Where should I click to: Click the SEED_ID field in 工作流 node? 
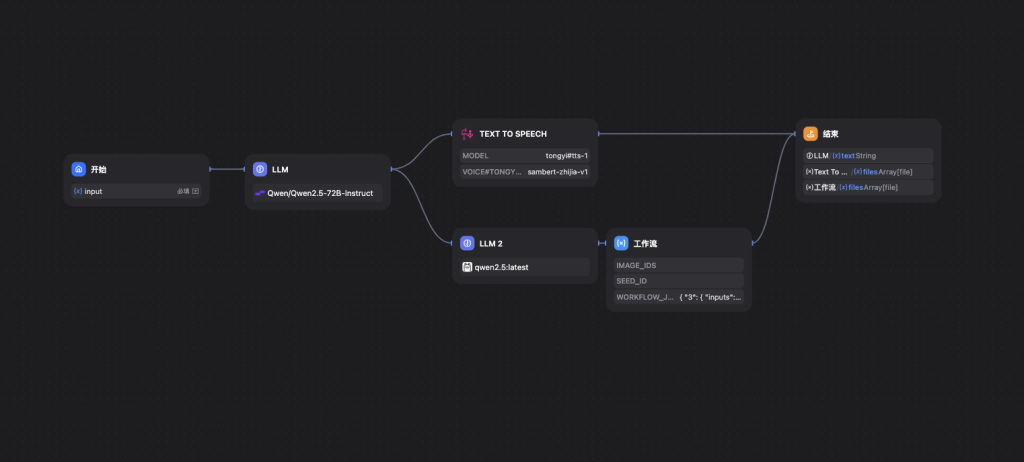click(x=679, y=281)
